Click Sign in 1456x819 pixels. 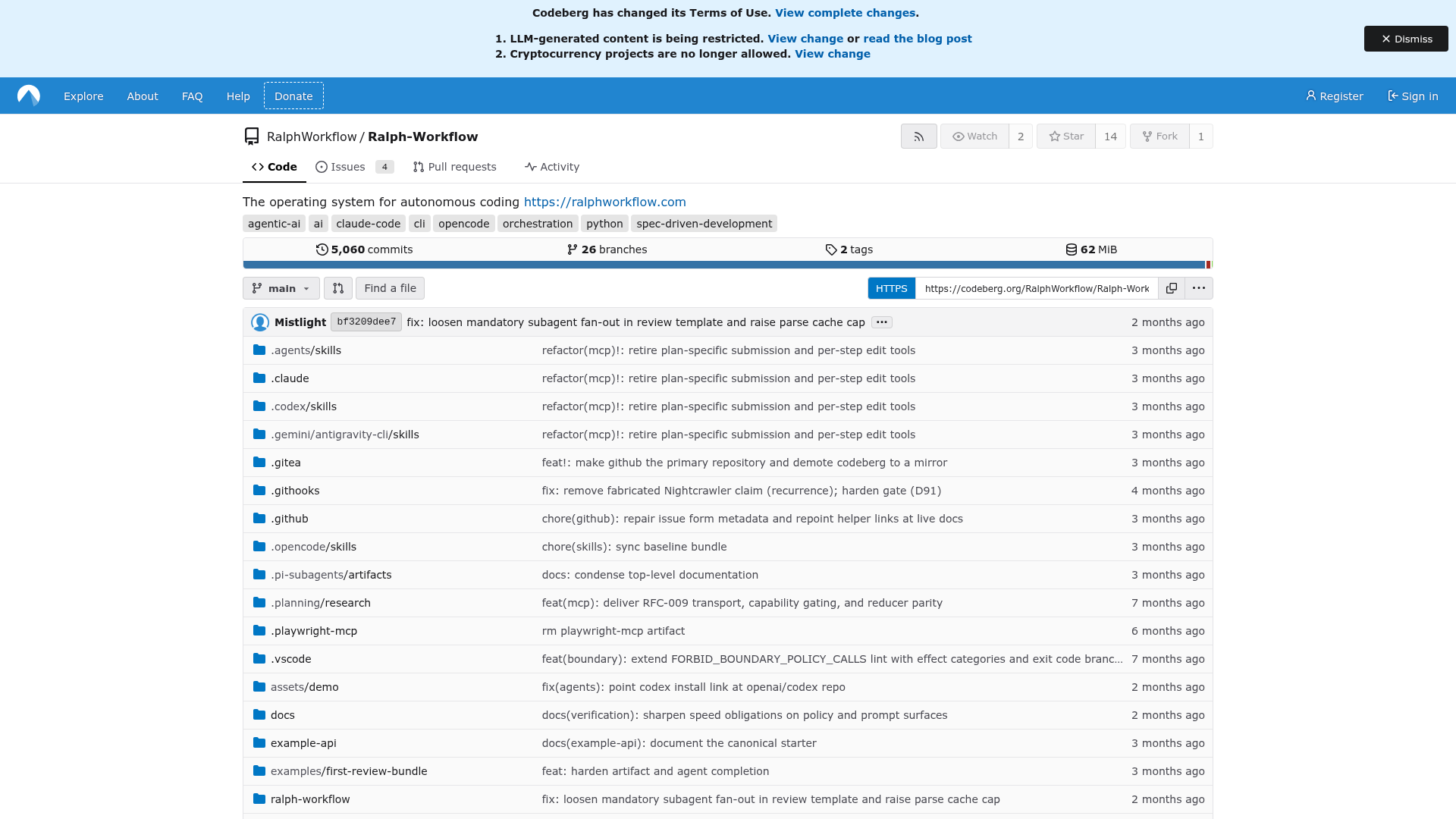pos(1413,96)
